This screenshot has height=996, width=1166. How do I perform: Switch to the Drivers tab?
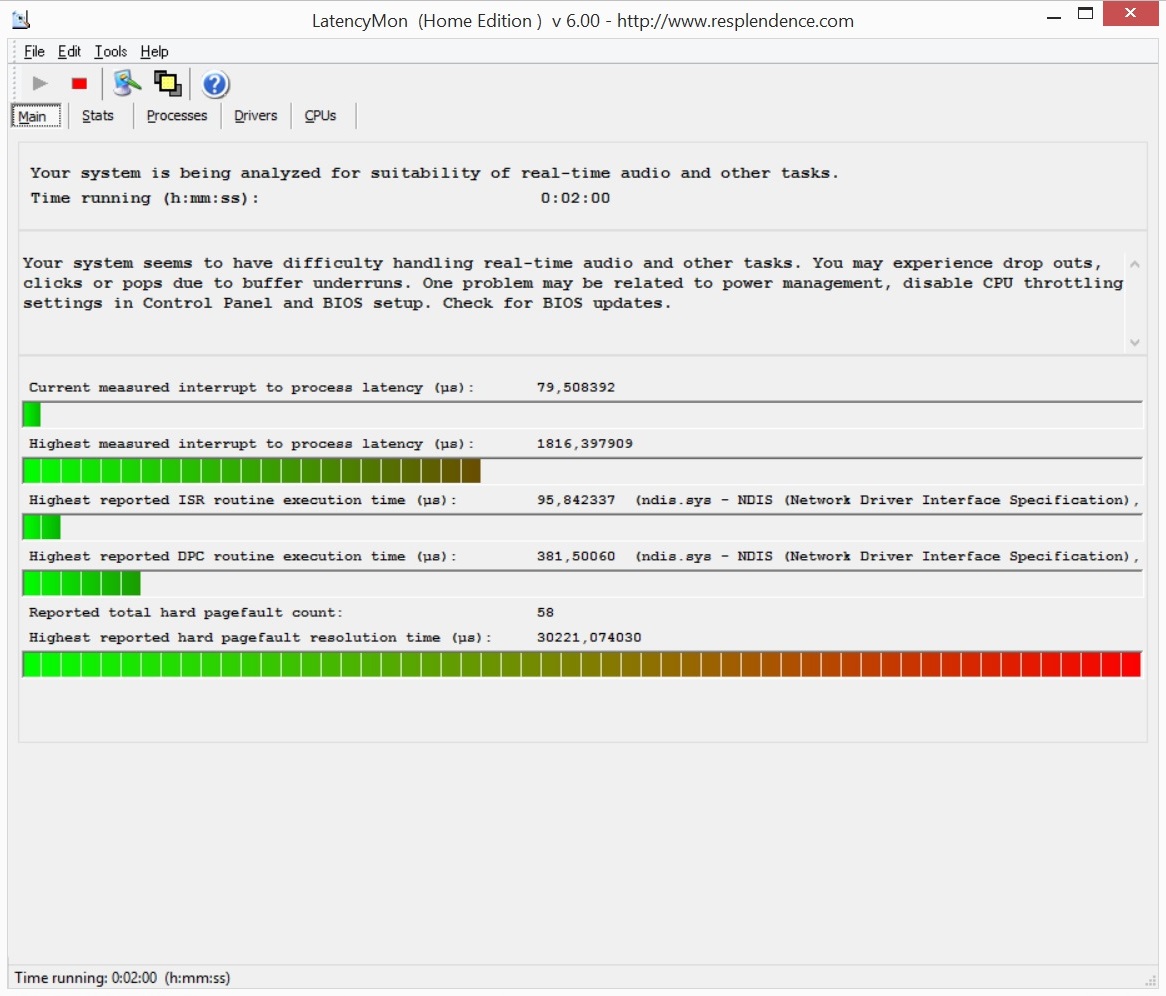tap(255, 115)
